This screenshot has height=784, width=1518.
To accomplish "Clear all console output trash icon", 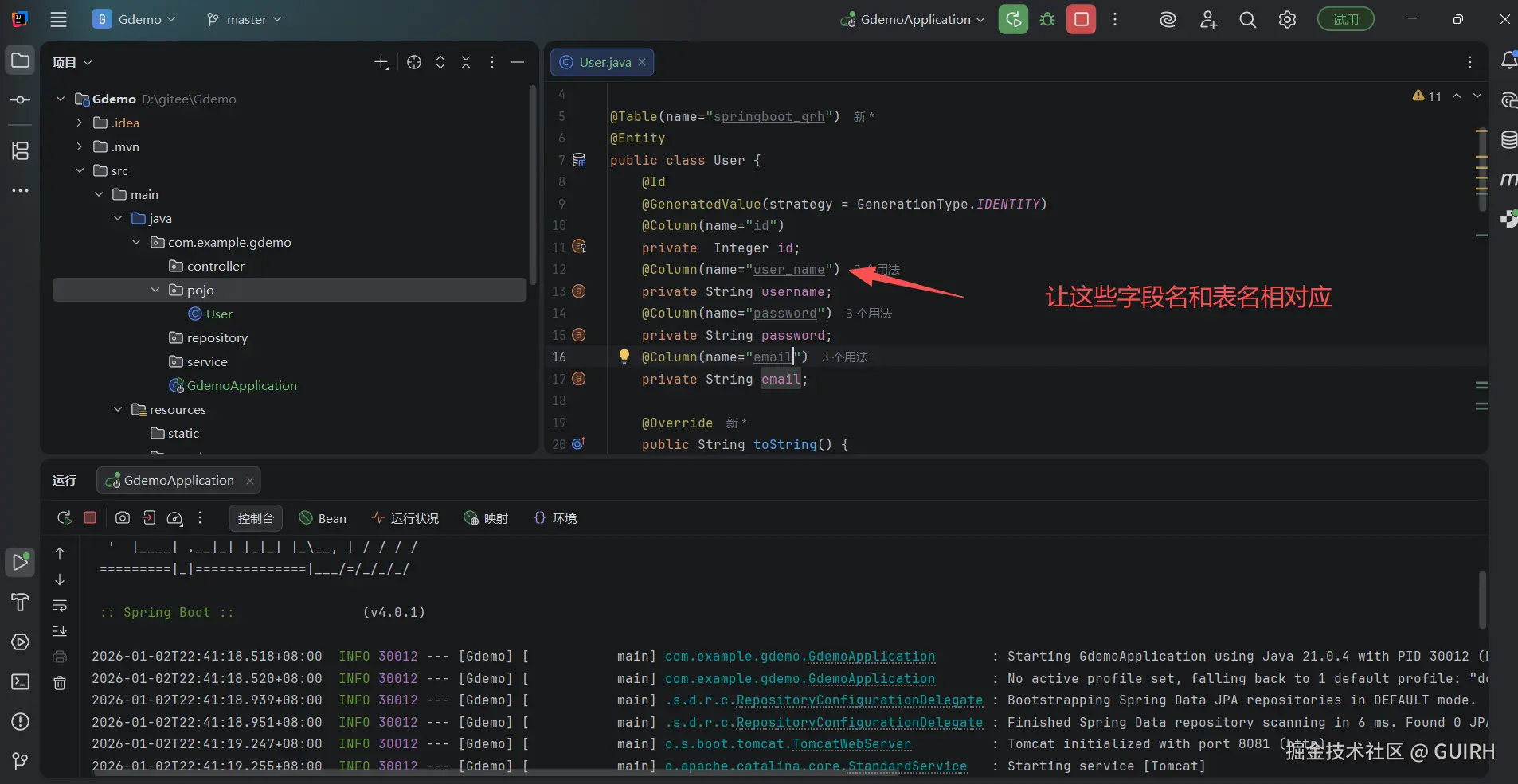I will (60, 683).
